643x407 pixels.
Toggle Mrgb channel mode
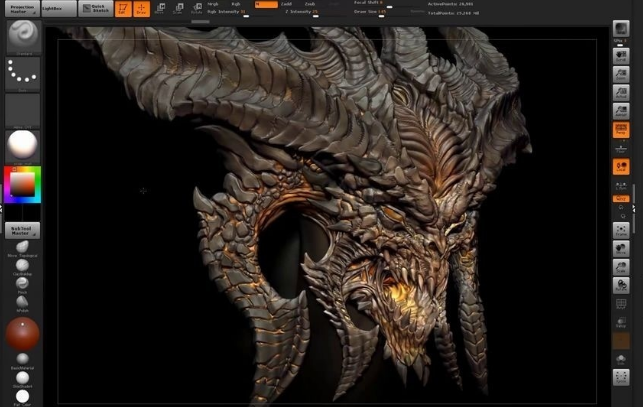coord(213,4)
